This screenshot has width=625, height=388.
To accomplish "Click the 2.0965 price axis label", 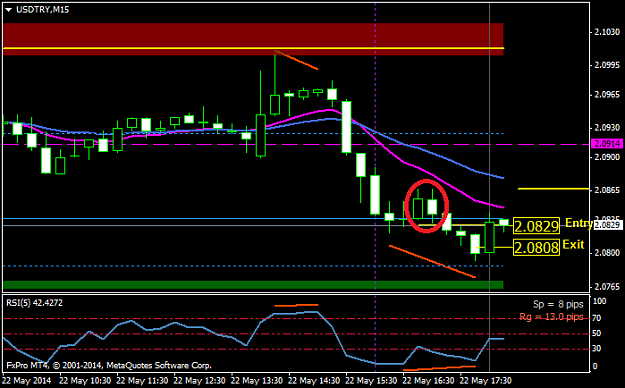I will coord(607,95).
